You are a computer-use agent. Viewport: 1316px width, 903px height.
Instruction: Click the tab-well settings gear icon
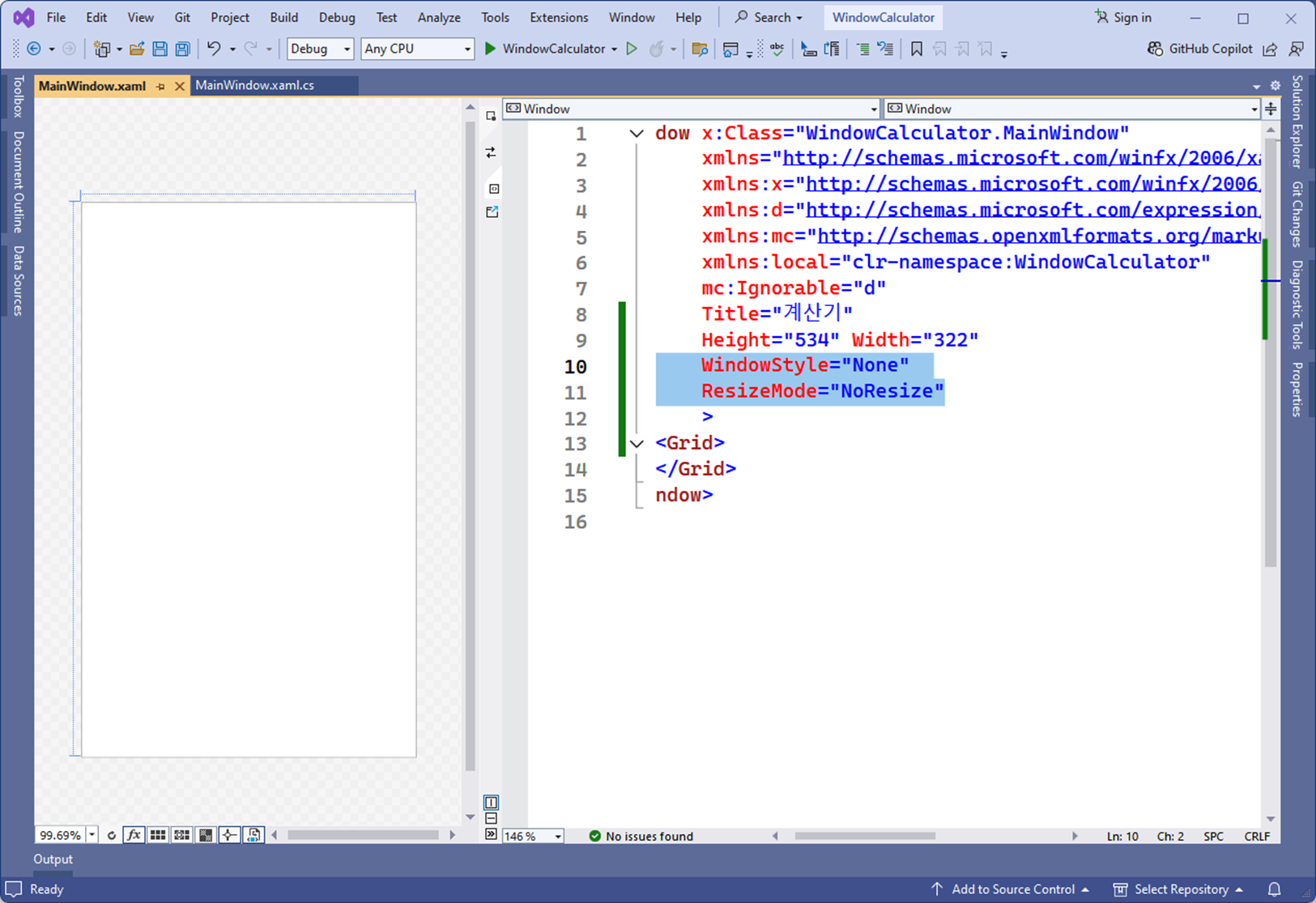click(x=1276, y=85)
